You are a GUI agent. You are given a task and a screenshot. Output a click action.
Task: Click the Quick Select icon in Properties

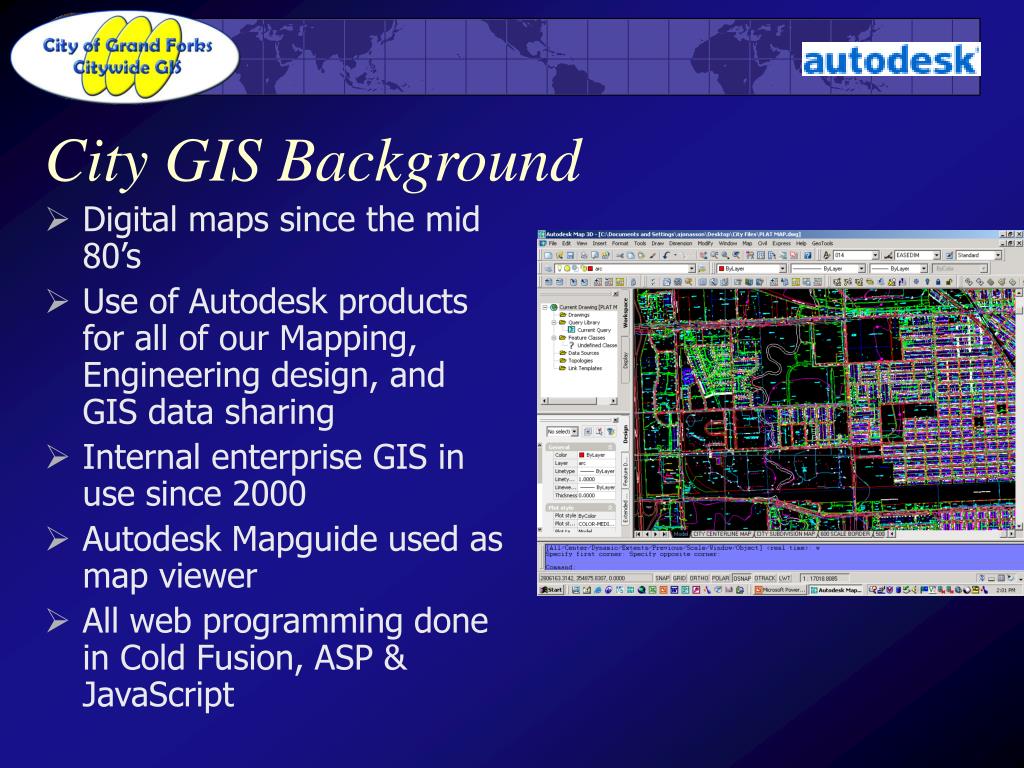[611, 432]
